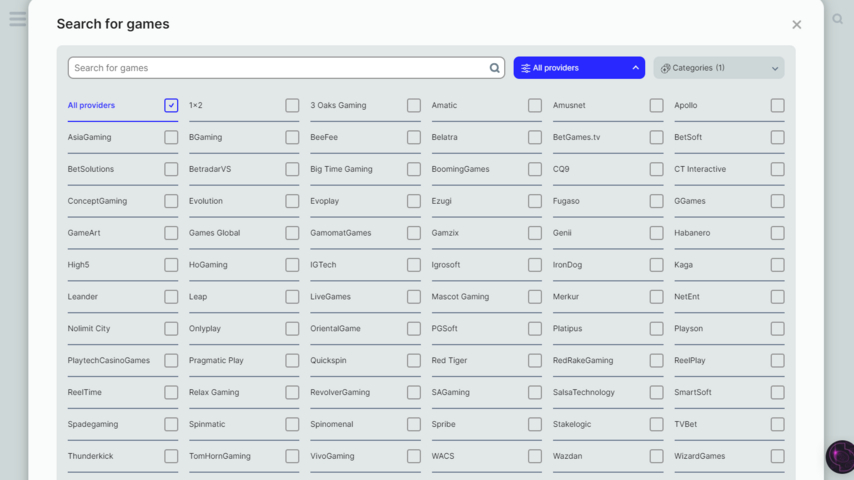Click the Evoplay provider label
Screen dimensions: 854x480
click(x=325, y=201)
